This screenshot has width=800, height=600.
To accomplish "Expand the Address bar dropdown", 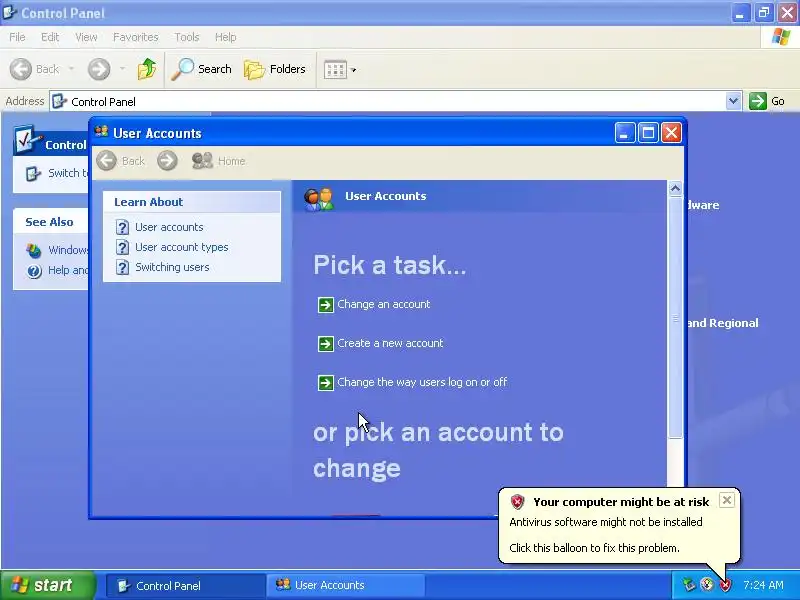I will 733,101.
